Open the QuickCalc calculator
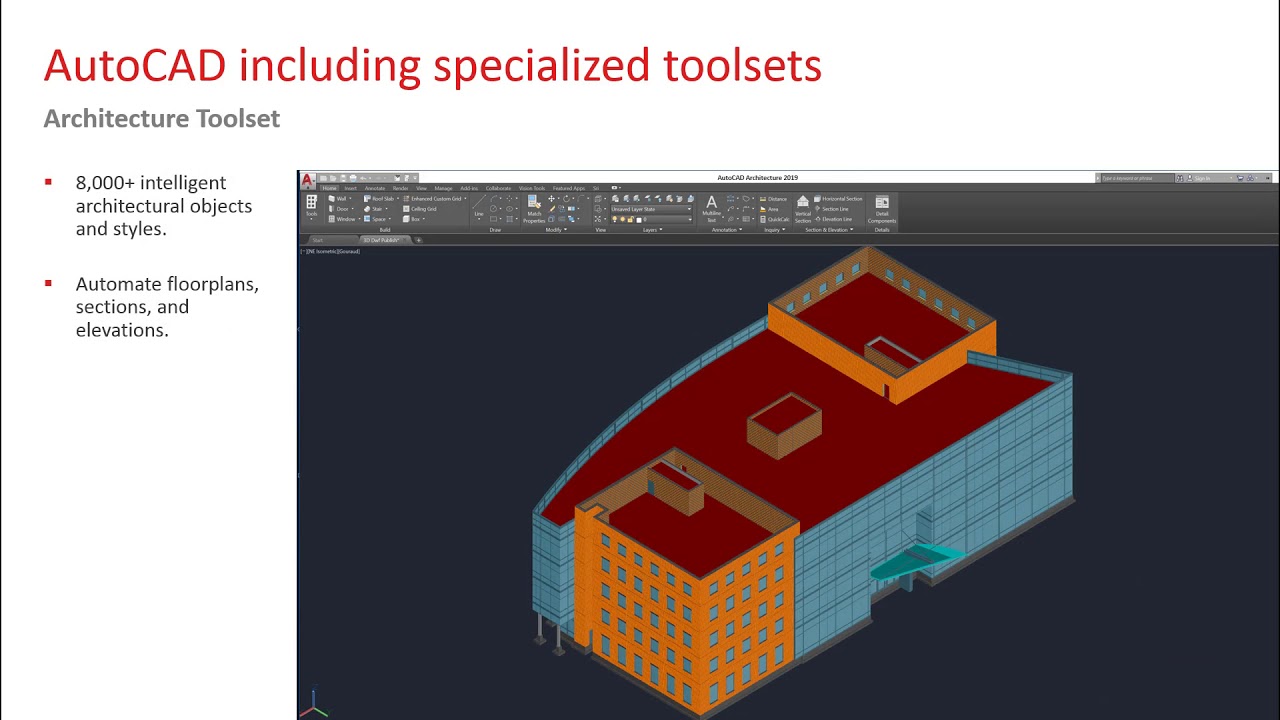 tap(774, 219)
